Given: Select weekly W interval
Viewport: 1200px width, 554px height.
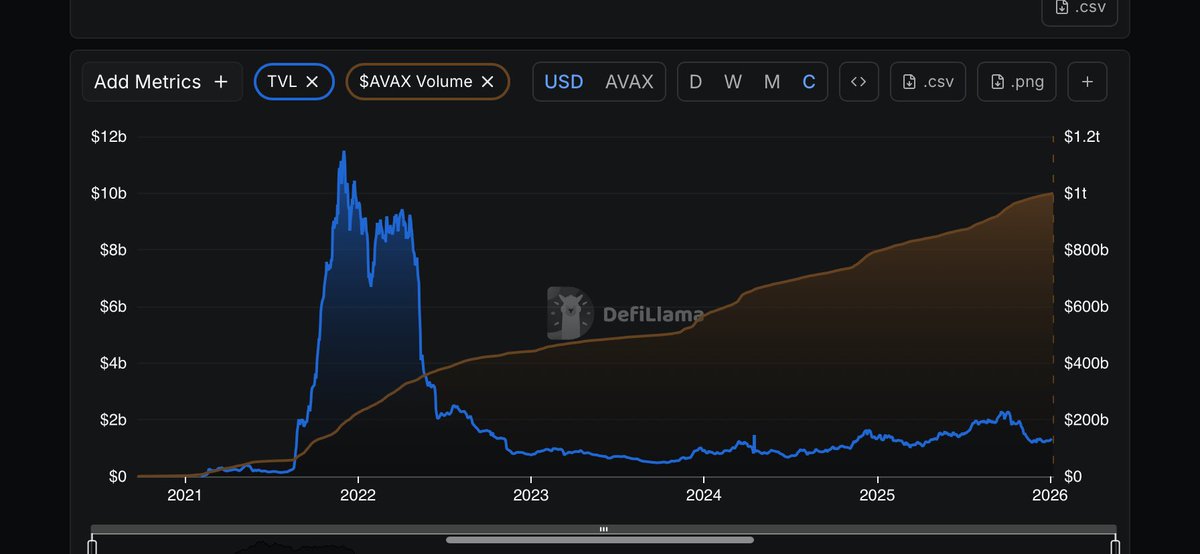Looking at the screenshot, I should (x=733, y=82).
